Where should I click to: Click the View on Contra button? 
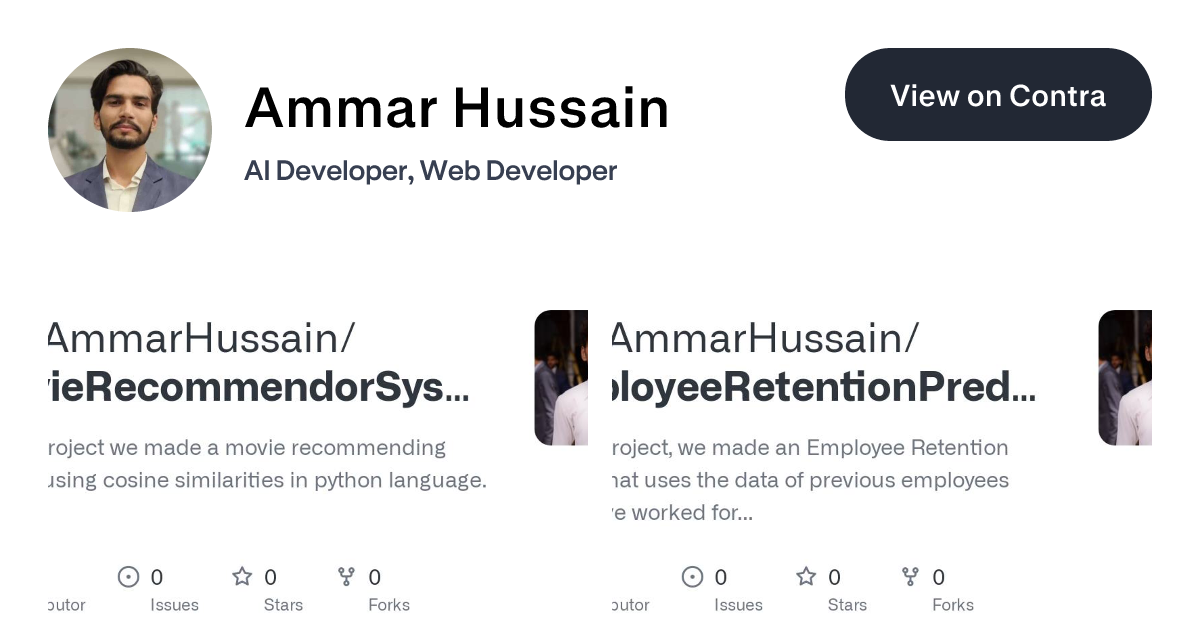tap(998, 94)
